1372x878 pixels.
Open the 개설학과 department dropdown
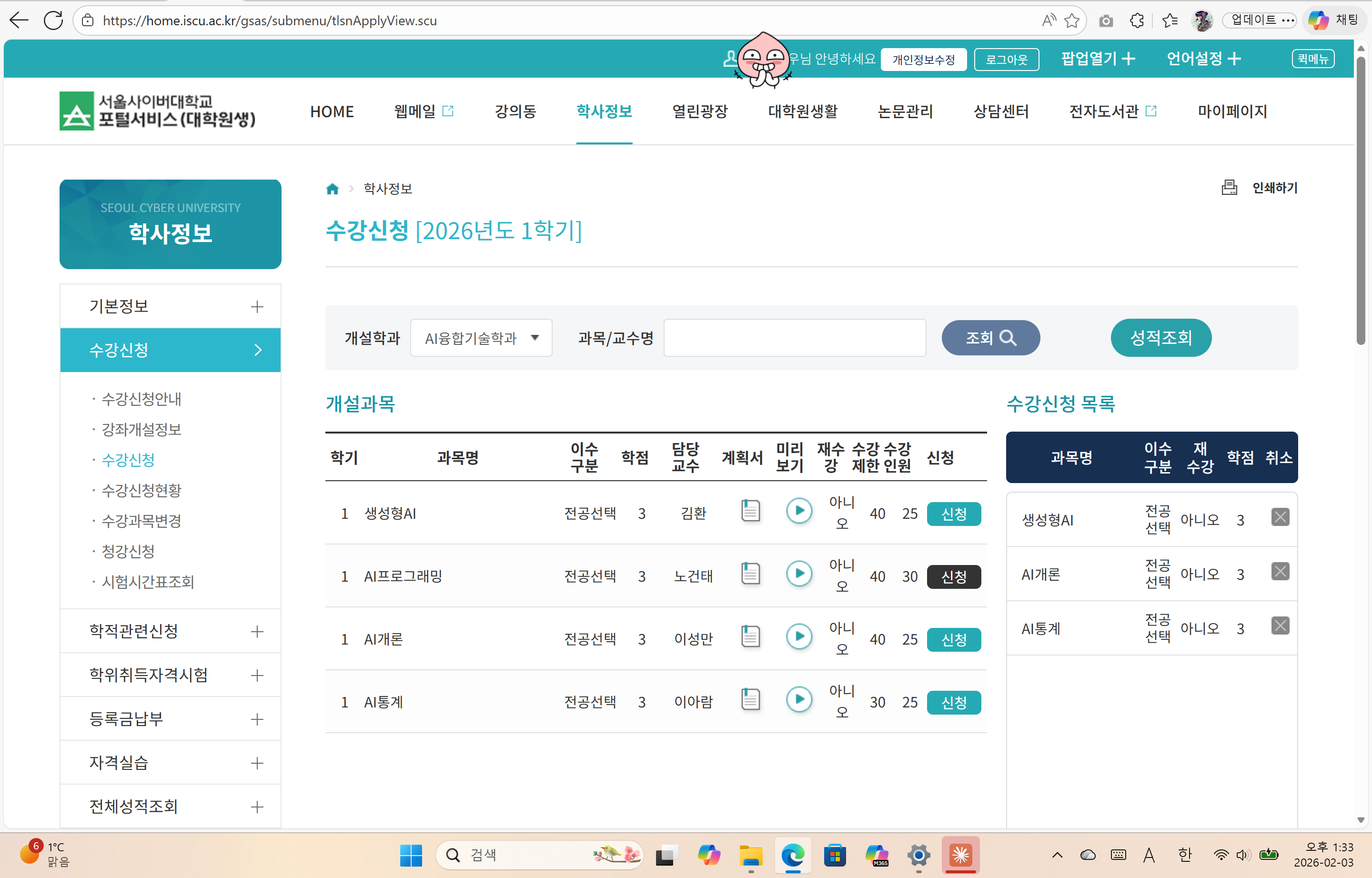tap(481, 338)
